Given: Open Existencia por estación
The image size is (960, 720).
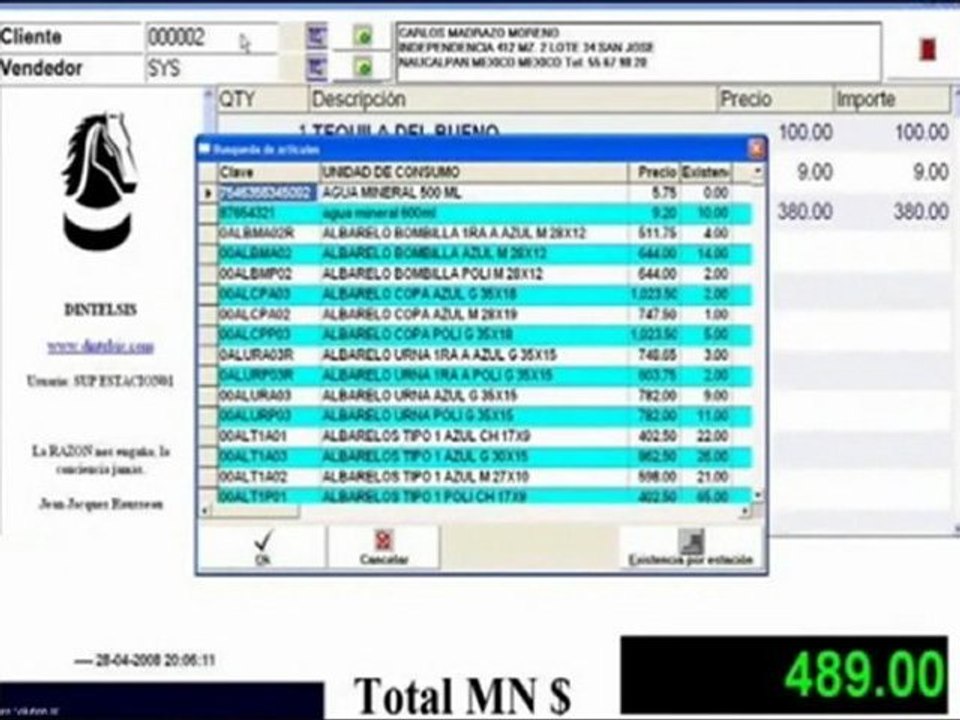Looking at the screenshot, I should 691,547.
